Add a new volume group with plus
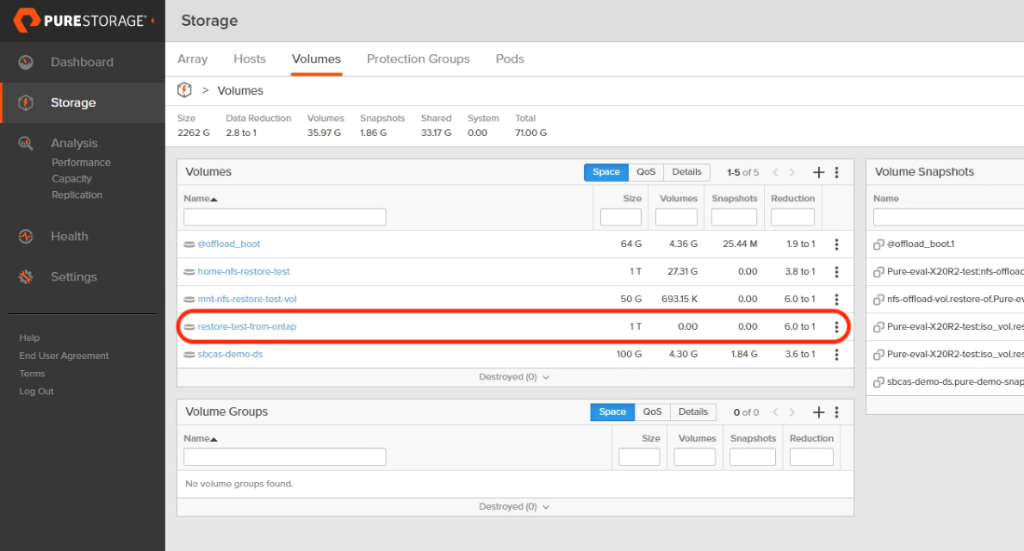The image size is (1024, 551). click(x=818, y=413)
